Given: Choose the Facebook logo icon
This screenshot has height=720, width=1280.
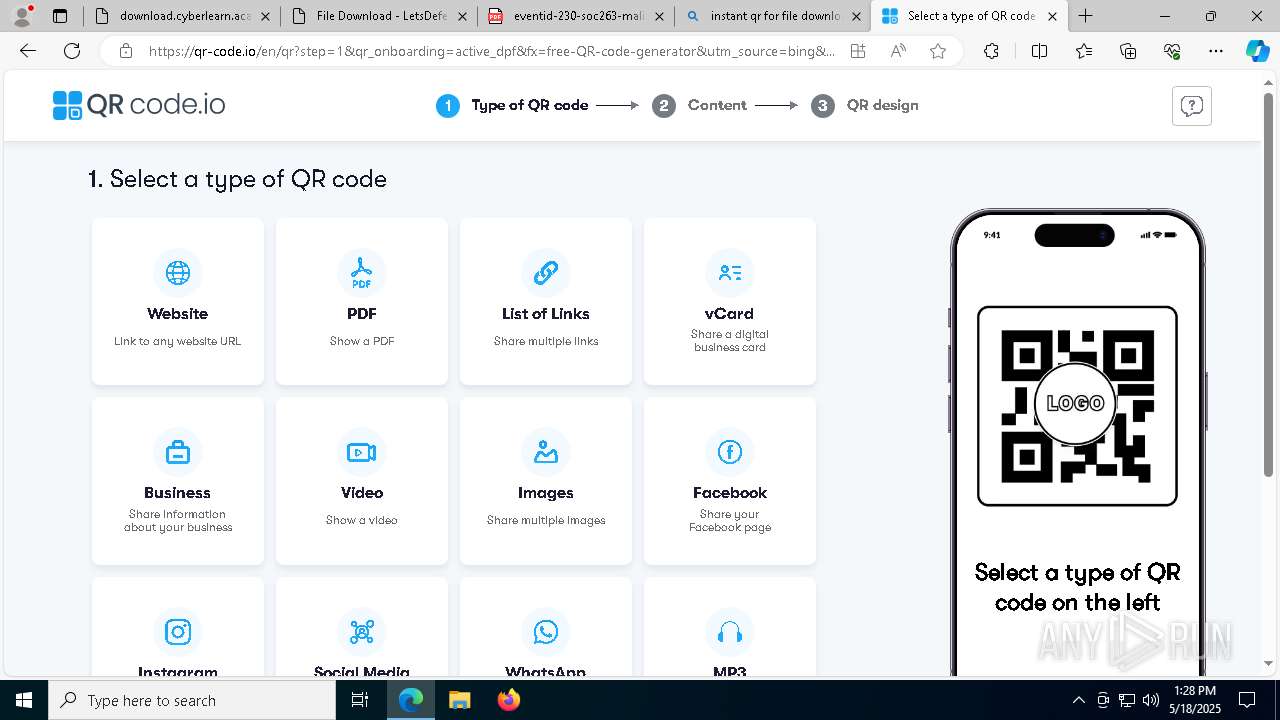Looking at the screenshot, I should (730, 452).
